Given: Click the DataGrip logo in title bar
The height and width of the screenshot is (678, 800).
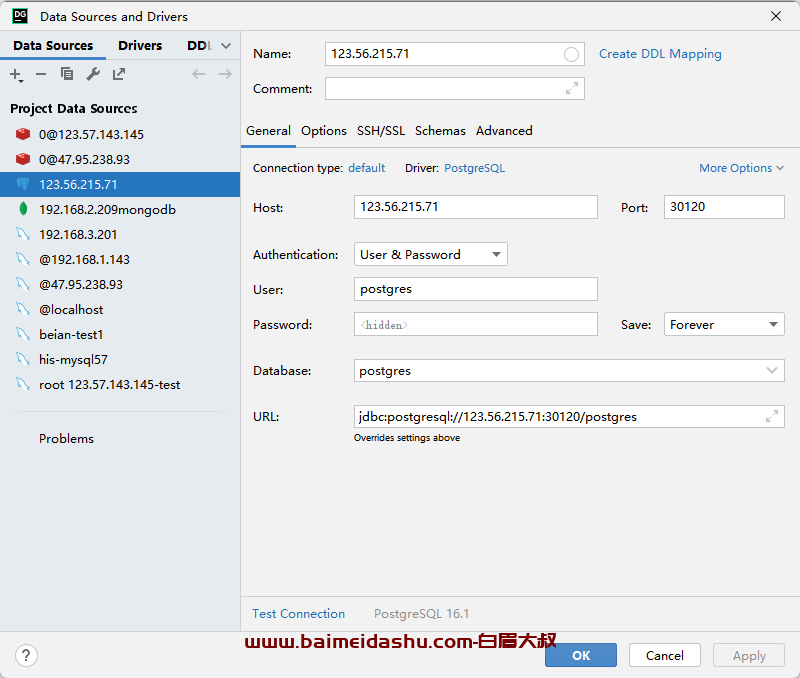Looking at the screenshot, I should pos(20,16).
